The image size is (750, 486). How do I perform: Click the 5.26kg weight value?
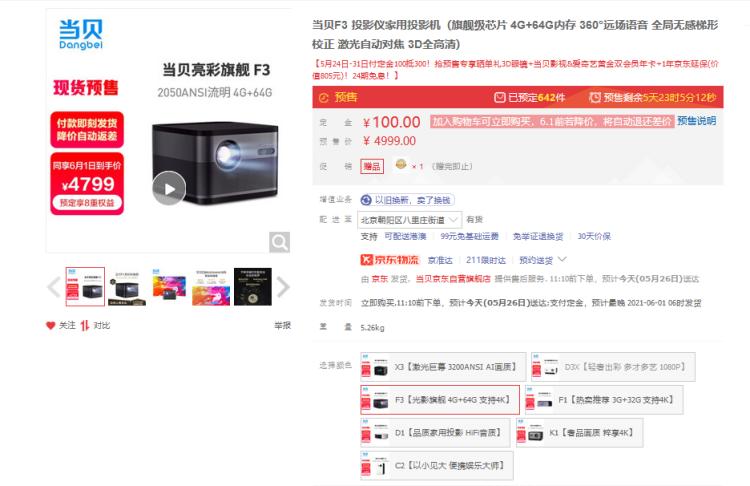pos(372,328)
